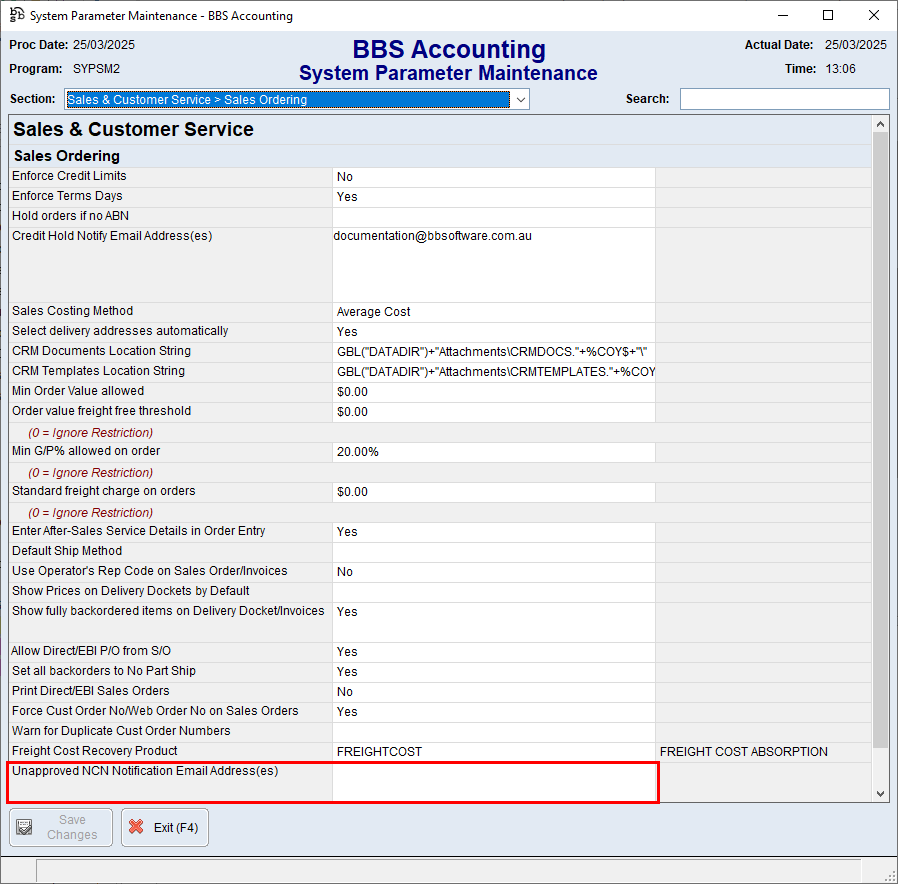
Task: Click the Save Changes disk icon
Action: point(25,828)
